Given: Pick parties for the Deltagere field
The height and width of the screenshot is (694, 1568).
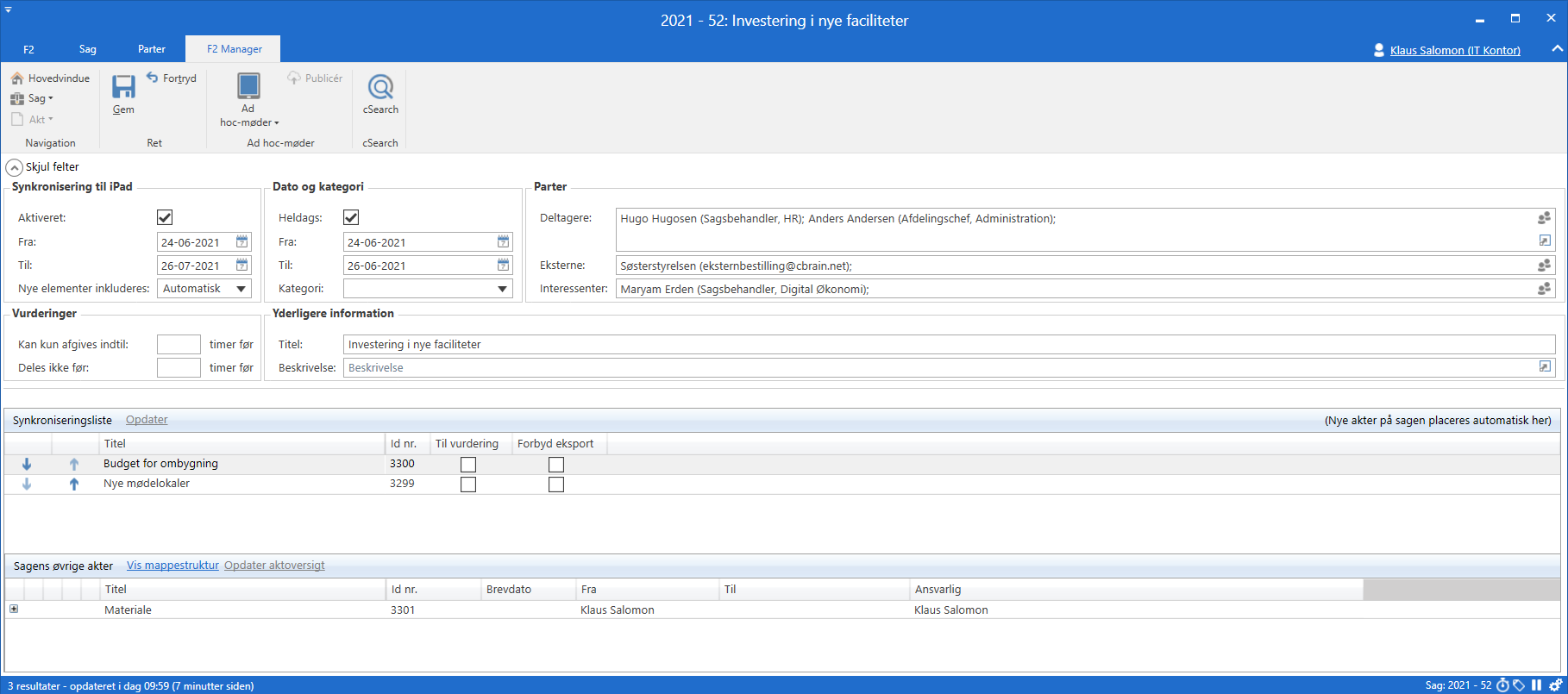Looking at the screenshot, I should coord(1544,218).
